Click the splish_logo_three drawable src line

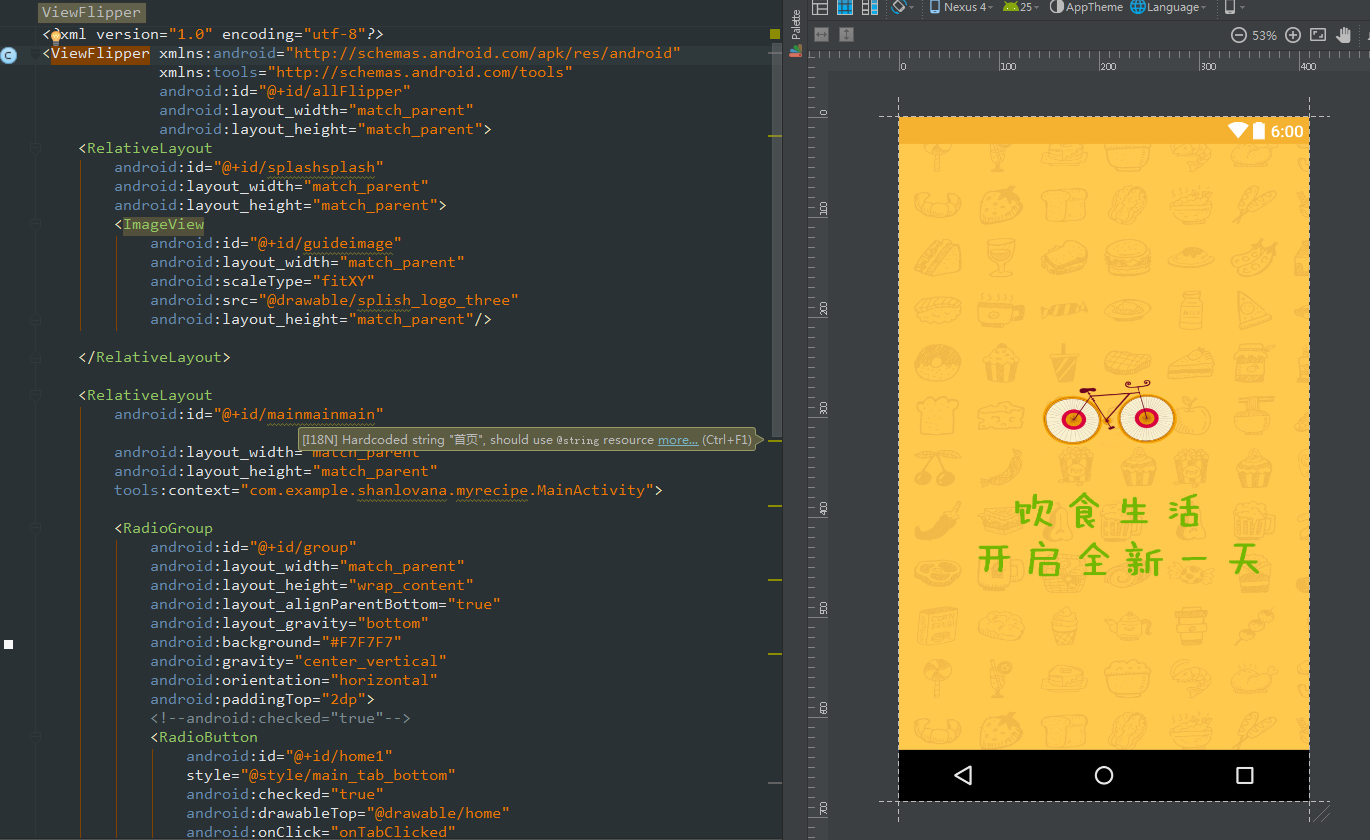[335, 300]
